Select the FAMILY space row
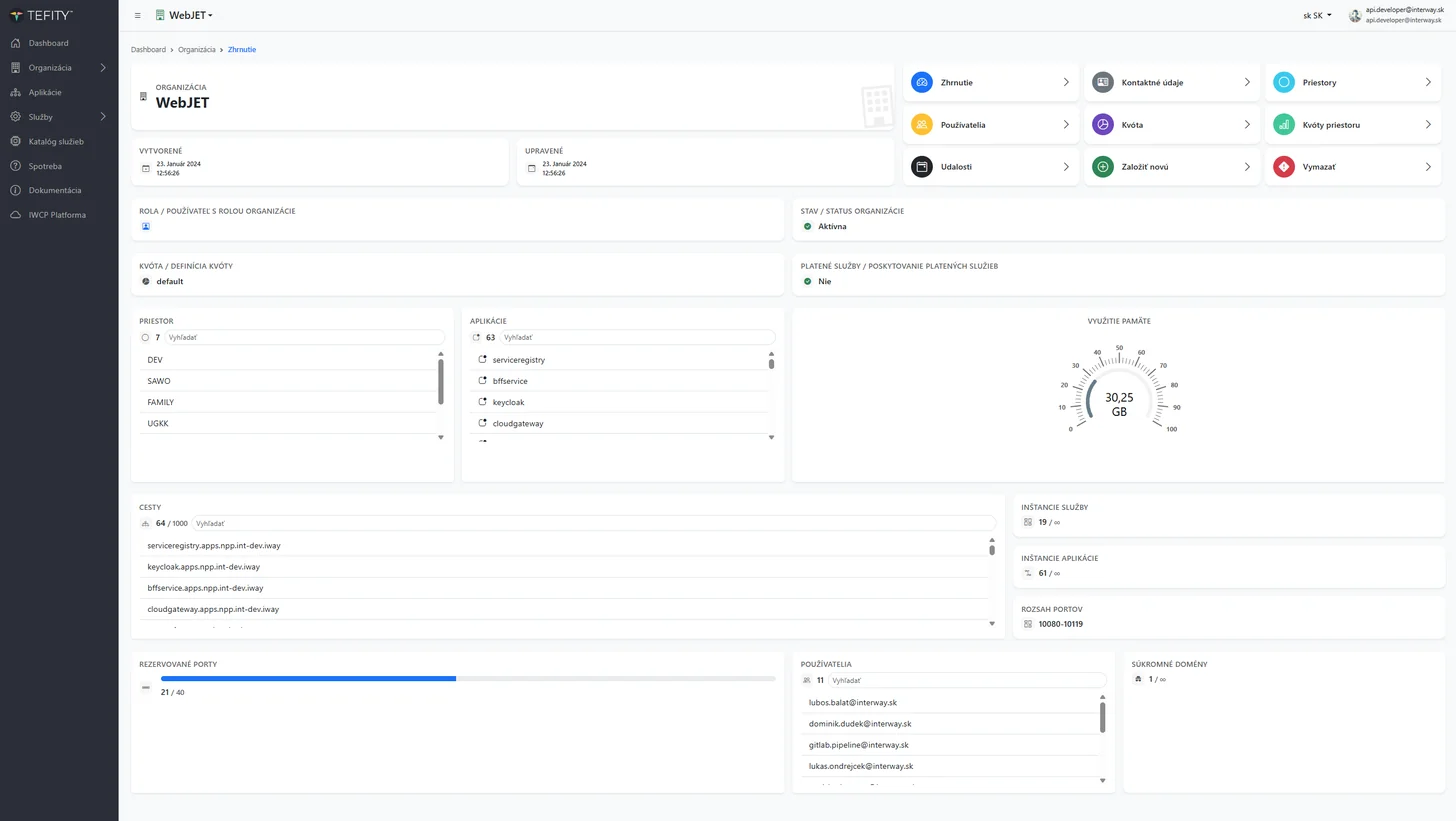The width and height of the screenshot is (1456, 821). pyautogui.click(x=288, y=402)
